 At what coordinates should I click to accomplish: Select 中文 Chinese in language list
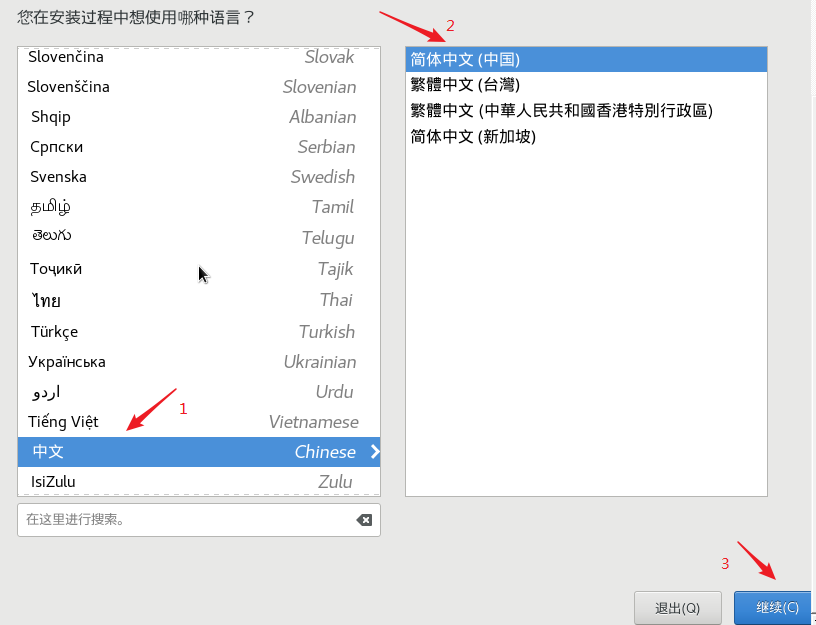[199, 452]
